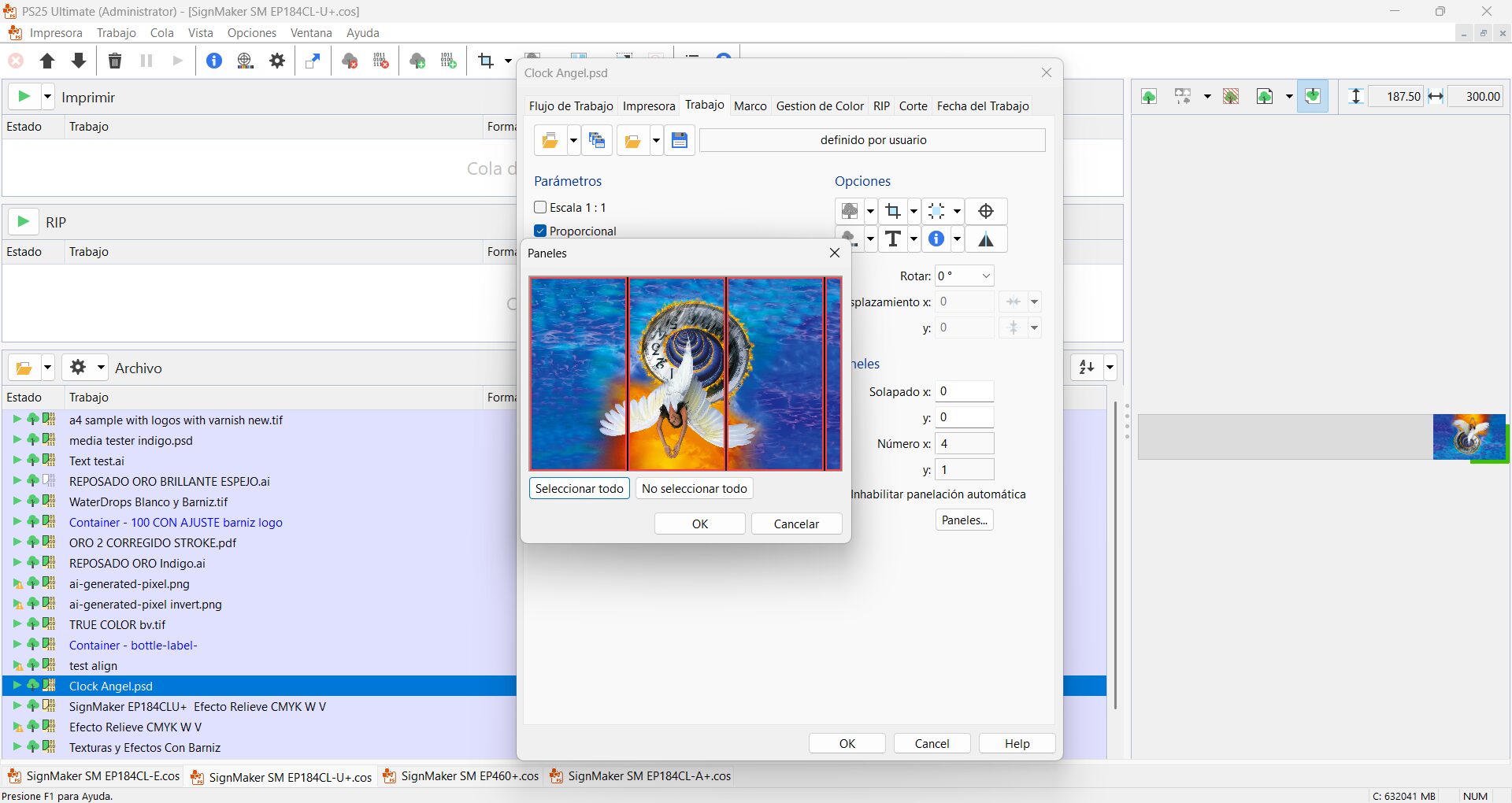
Task: Click the trash delete job icon
Action: (115, 61)
